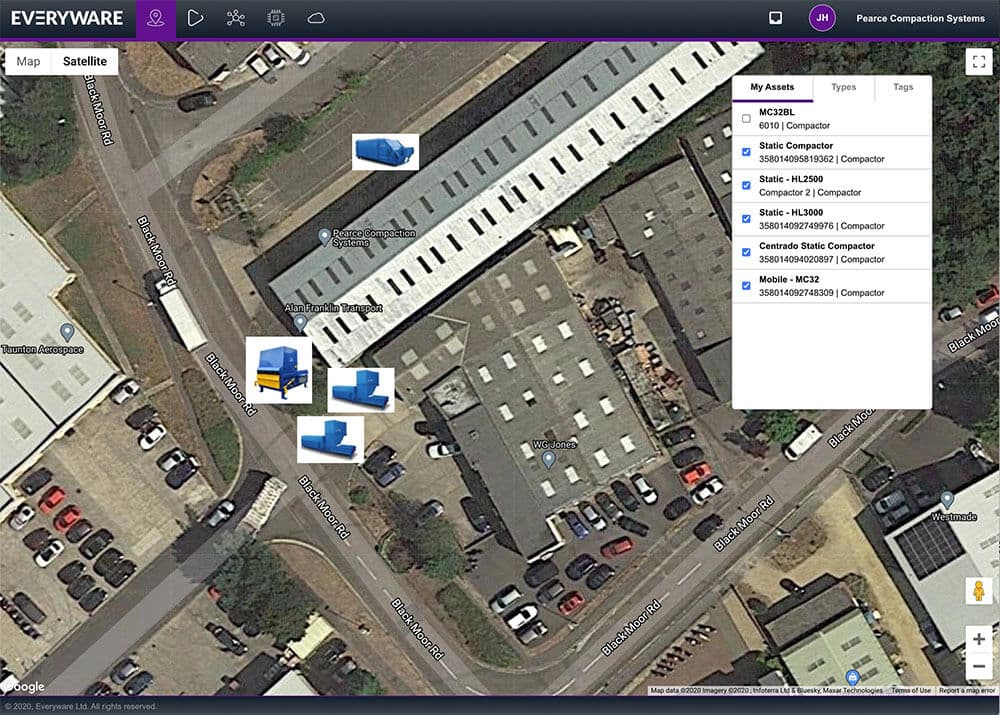The image size is (1000, 715).
Task: Zoom in on the map
Action: (979, 639)
